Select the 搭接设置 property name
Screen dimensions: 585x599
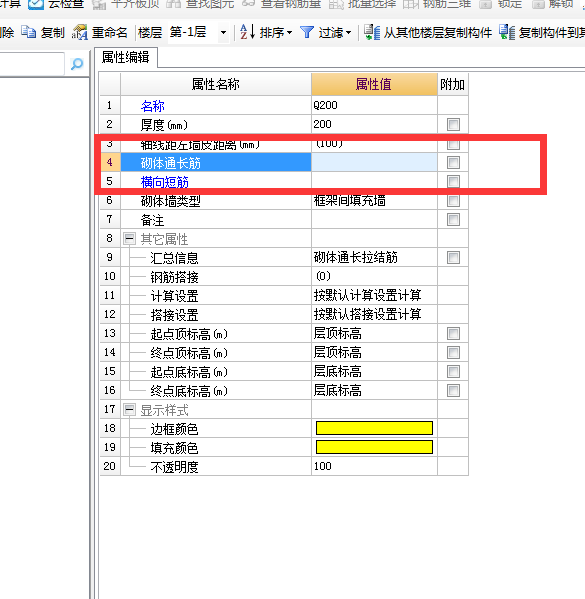pos(174,315)
